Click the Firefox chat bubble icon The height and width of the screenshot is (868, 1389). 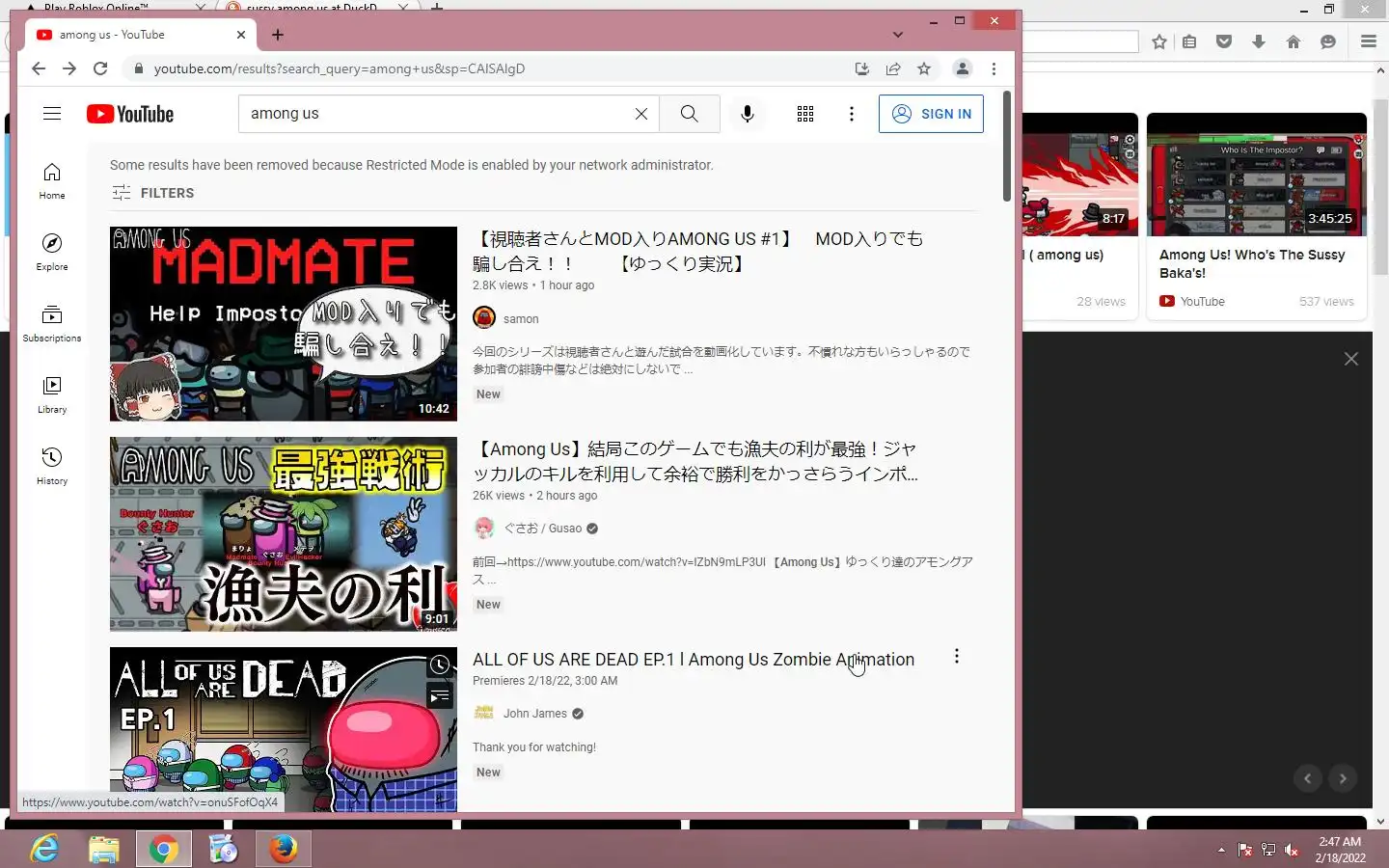[x=1328, y=41]
